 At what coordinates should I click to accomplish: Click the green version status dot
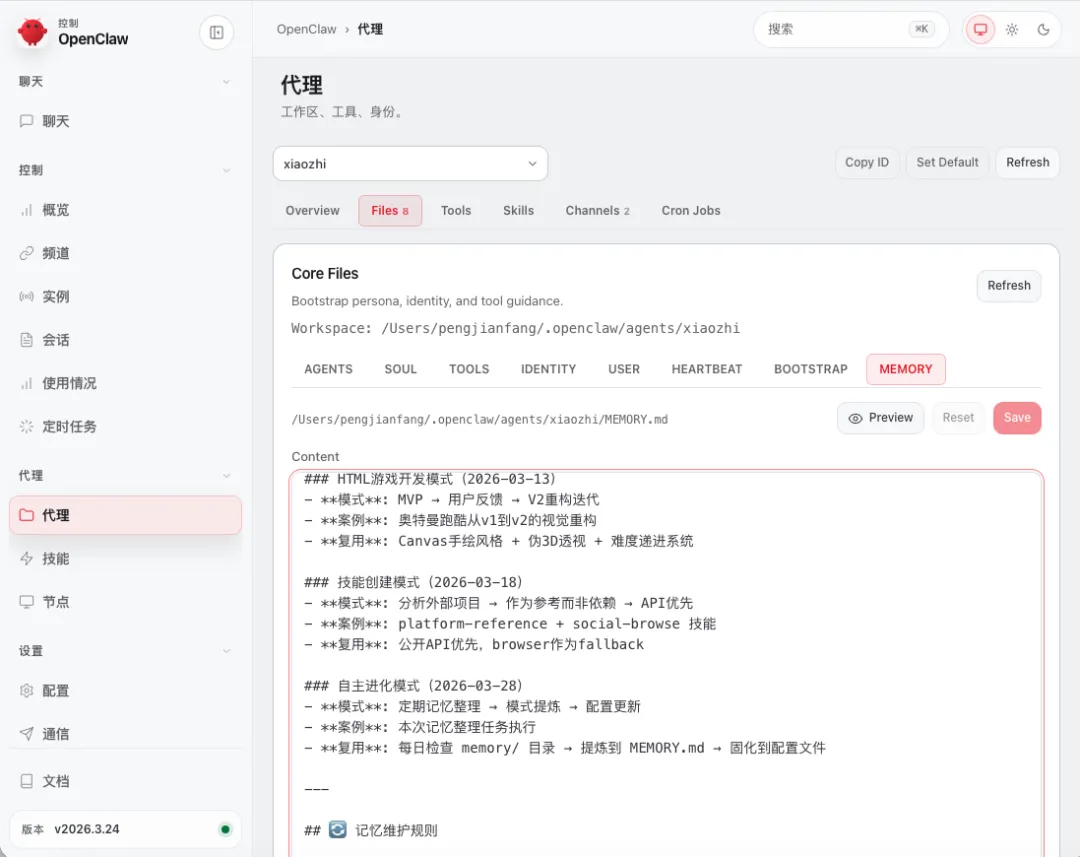225,829
